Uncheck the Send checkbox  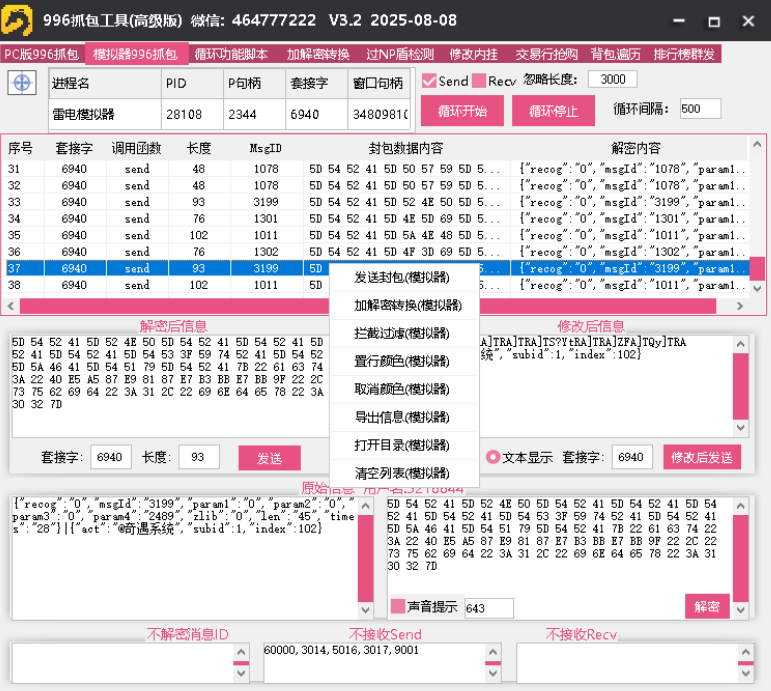coord(429,80)
